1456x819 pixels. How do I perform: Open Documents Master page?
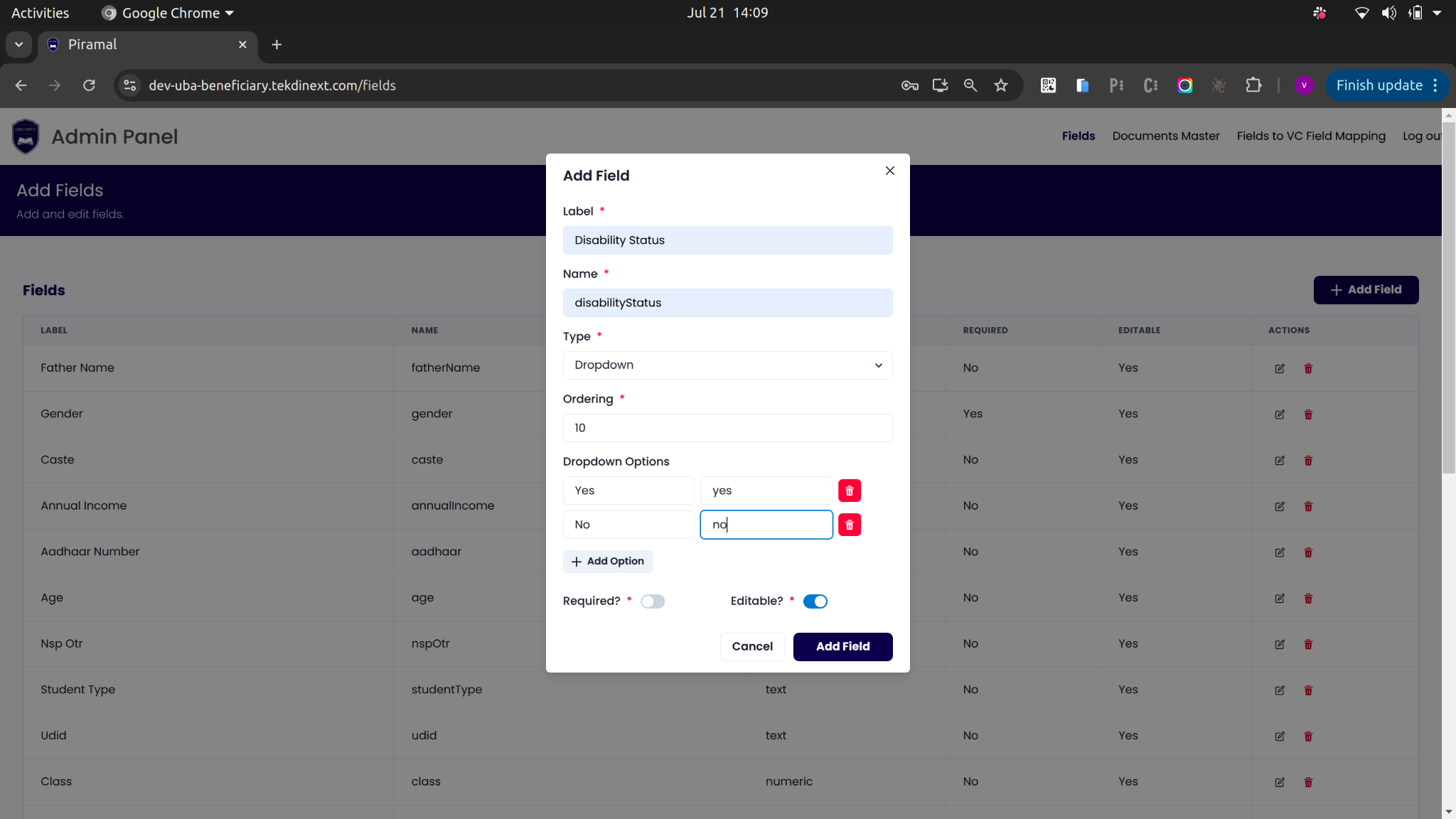coord(1165,136)
